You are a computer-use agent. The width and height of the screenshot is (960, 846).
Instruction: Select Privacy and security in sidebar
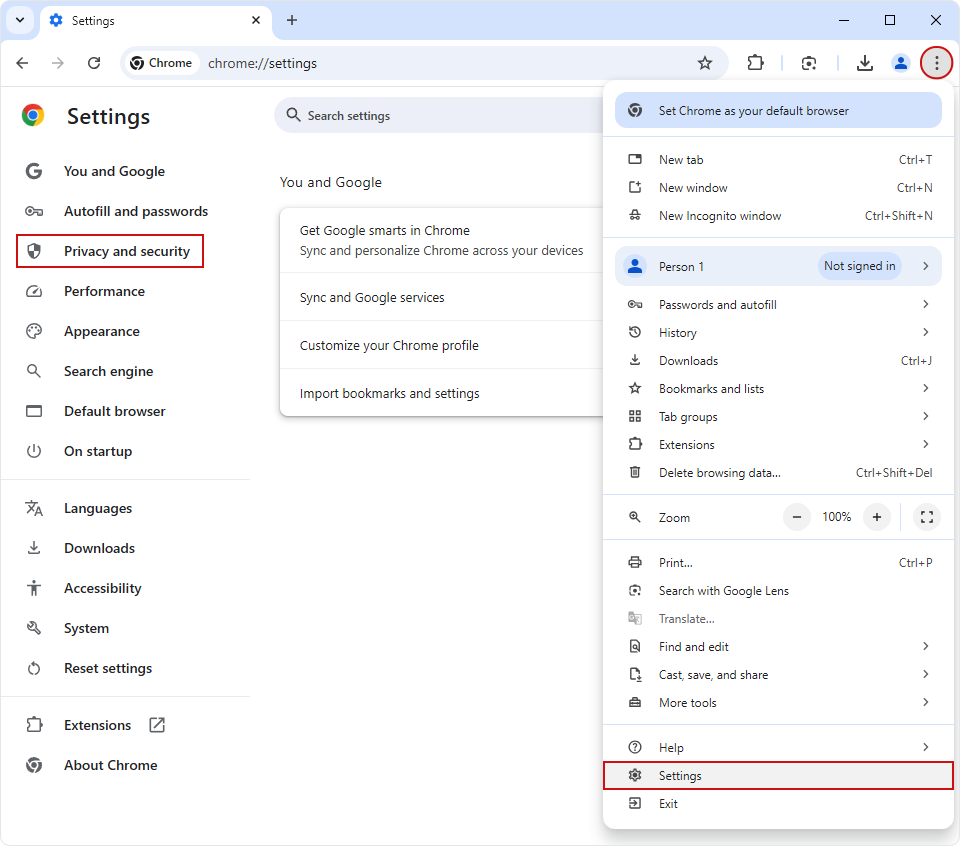[x=110, y=251]
